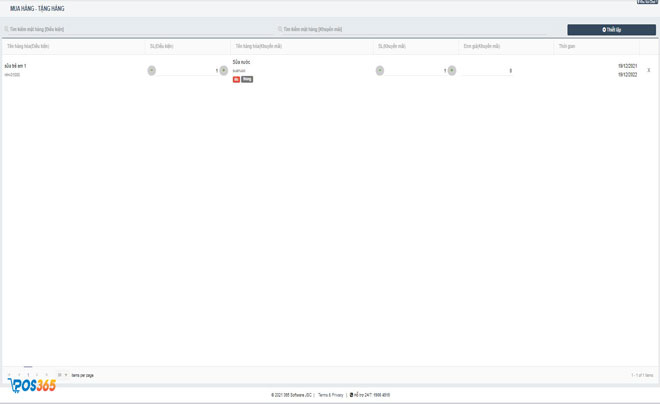Image resolution: width=660 pixels, height=404 pixels.
Task: Decrease condition quantity for sữa bé em 1
Action: tap(152, 70)
